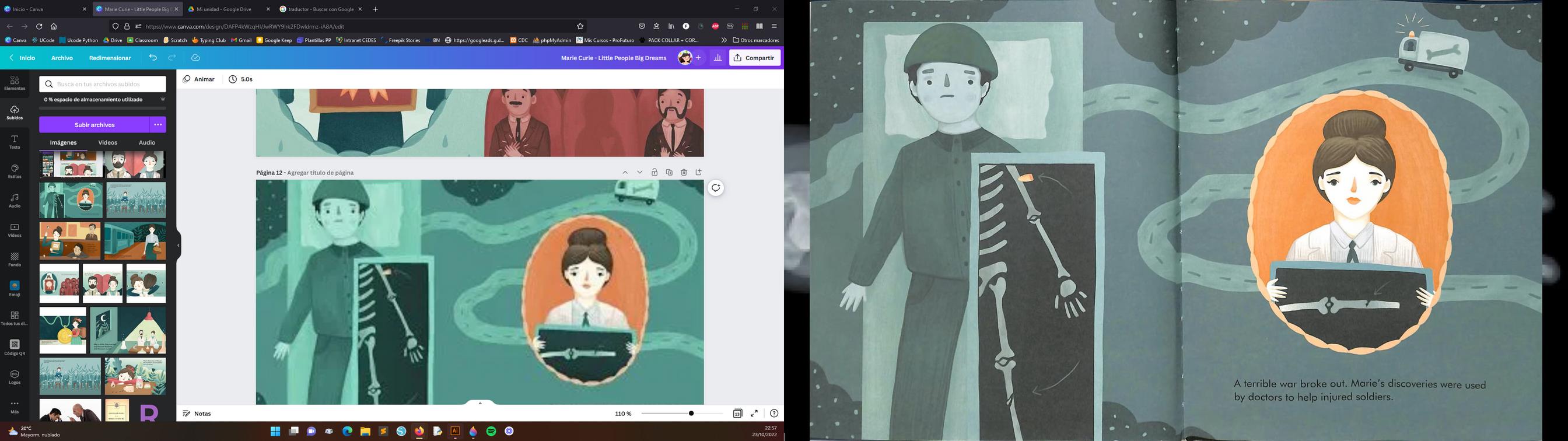Move page 12 down

640,173
